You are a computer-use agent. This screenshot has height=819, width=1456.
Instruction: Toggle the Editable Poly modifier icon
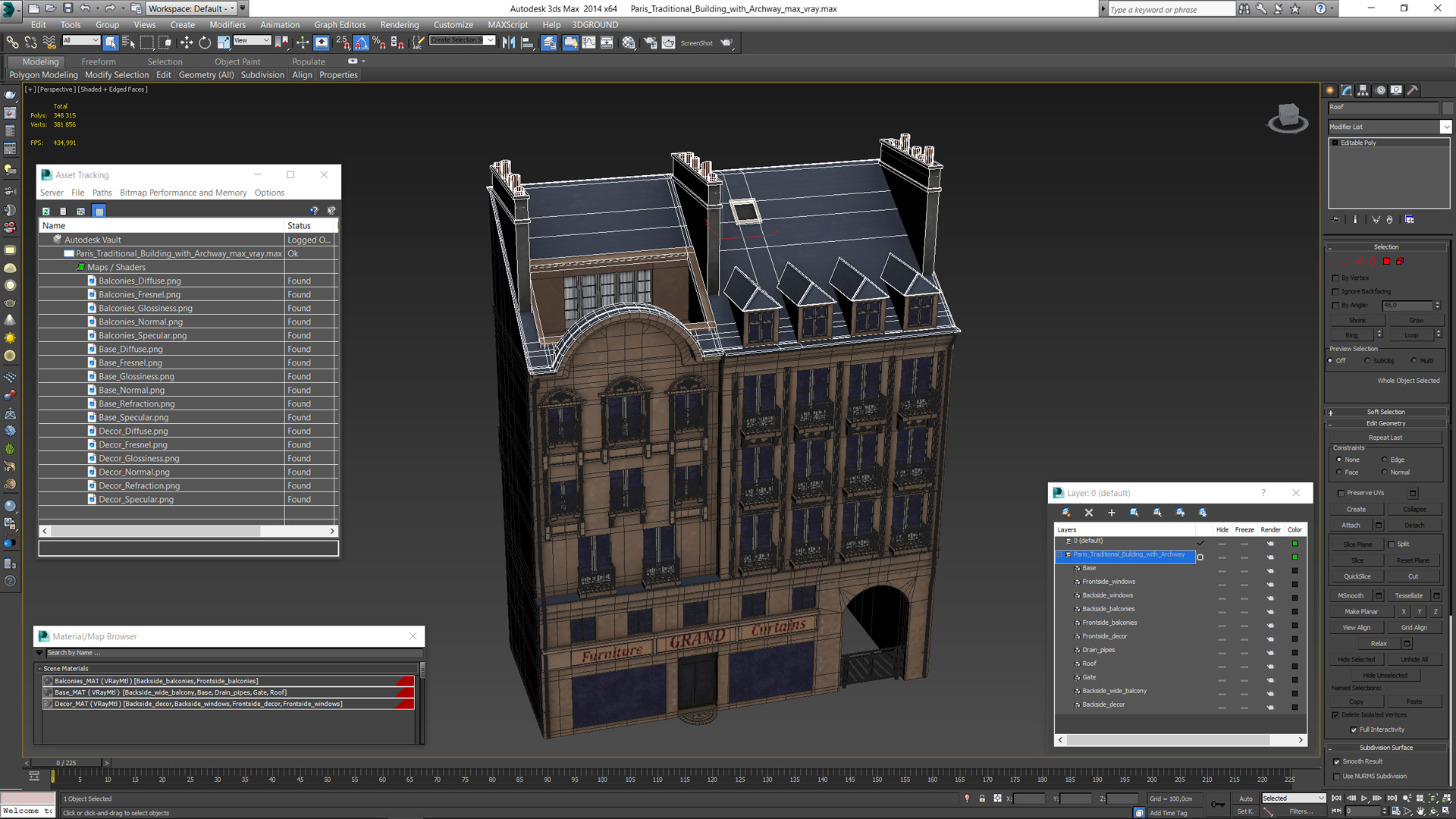point(1334,142)
